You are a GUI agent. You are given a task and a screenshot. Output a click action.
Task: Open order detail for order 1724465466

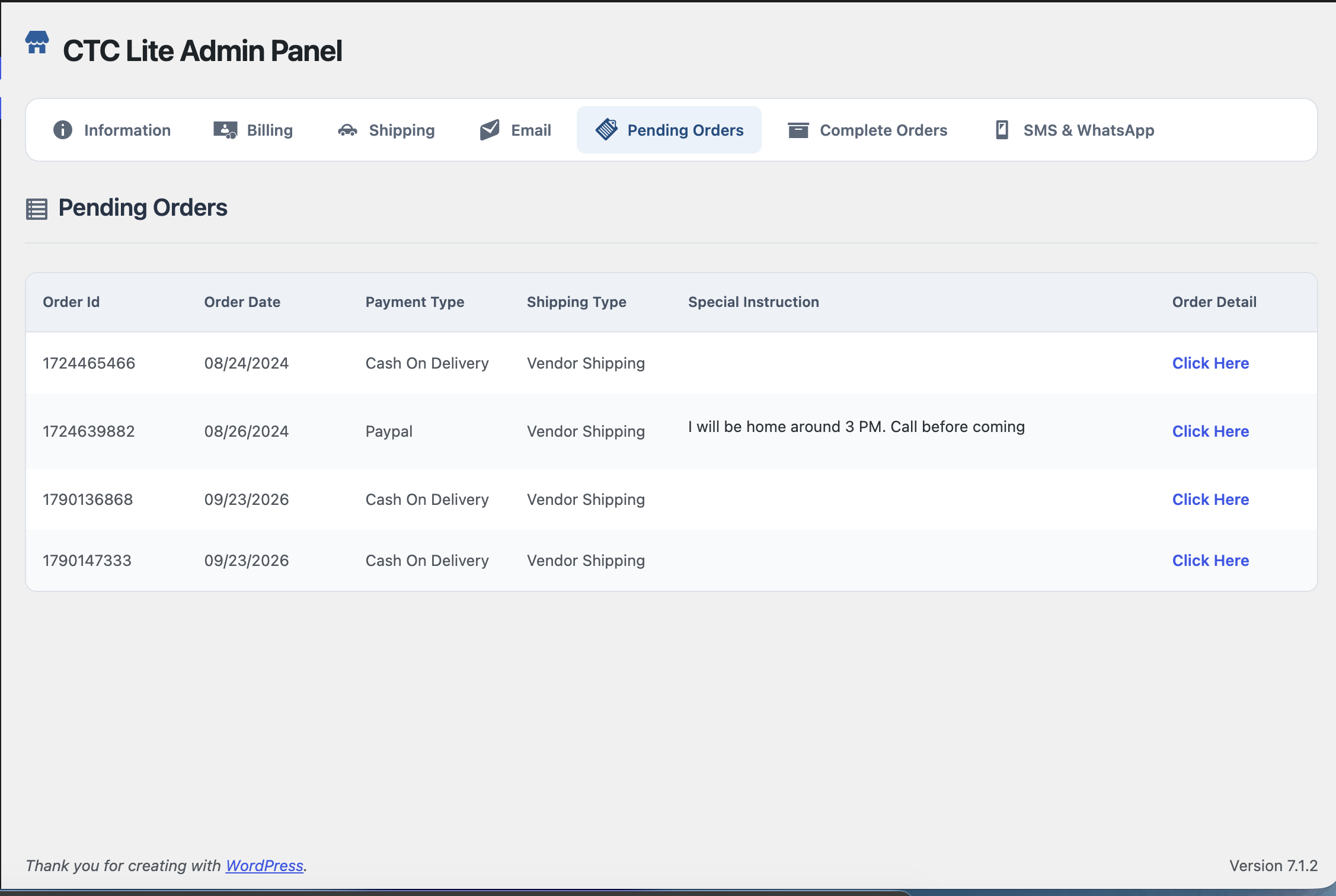[1210, 363]
